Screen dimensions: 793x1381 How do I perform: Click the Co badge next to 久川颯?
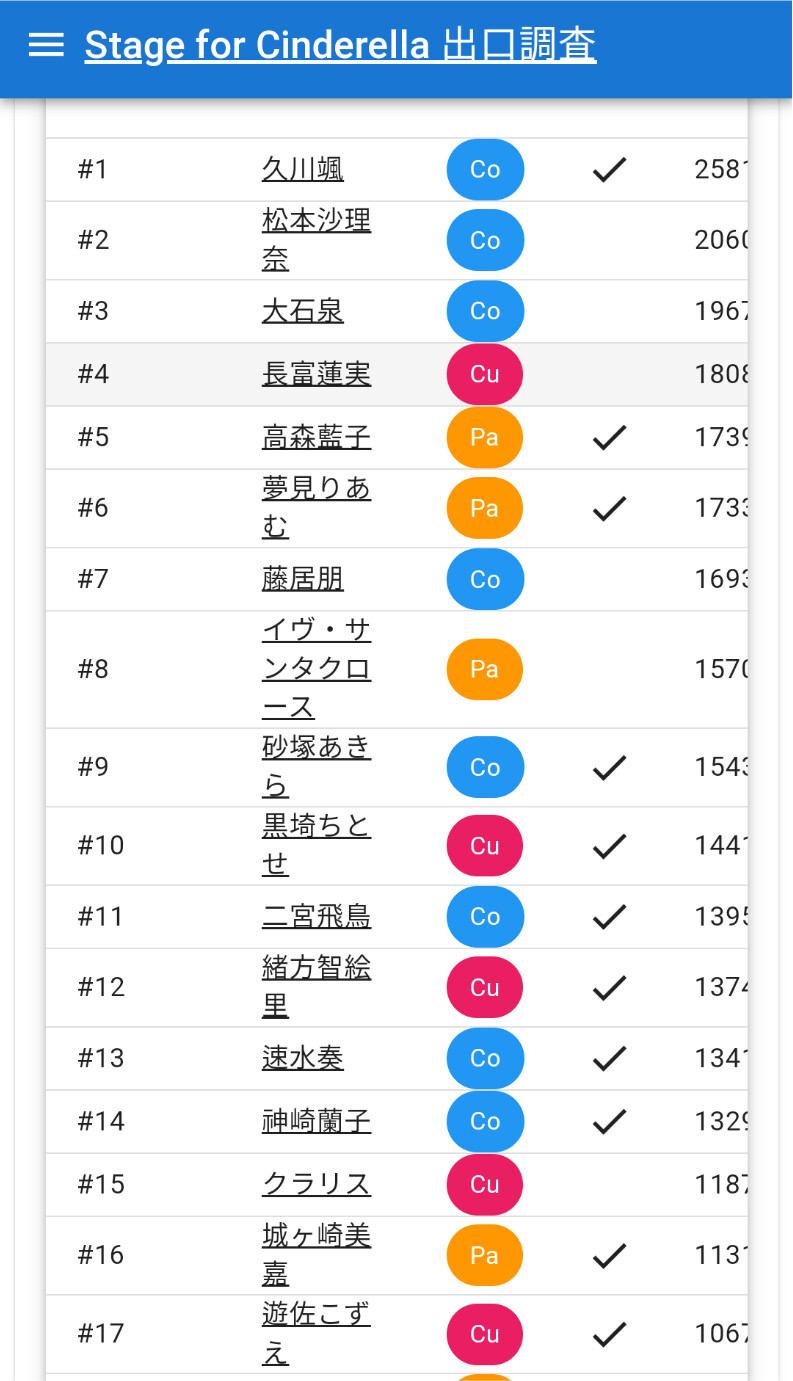(485, 170)
